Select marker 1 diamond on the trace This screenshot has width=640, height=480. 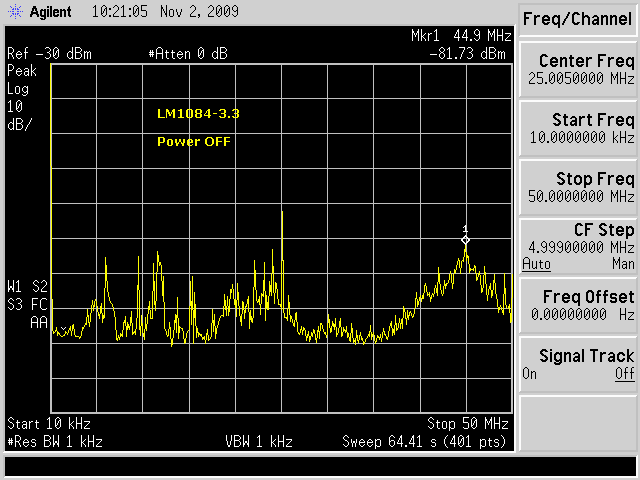465,240
